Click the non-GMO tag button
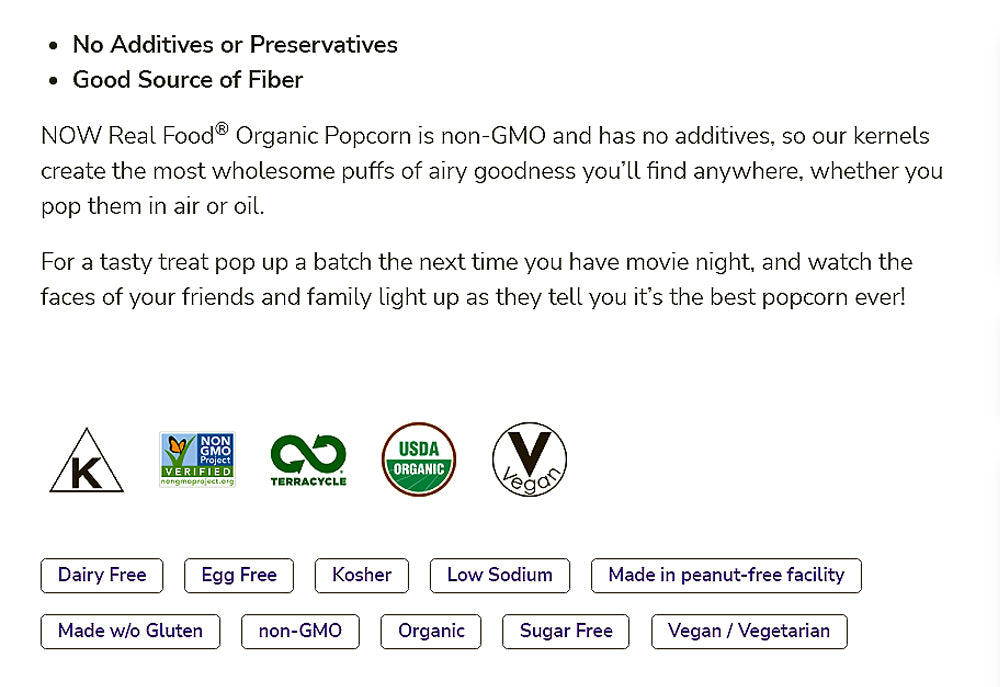 point(300,631)
